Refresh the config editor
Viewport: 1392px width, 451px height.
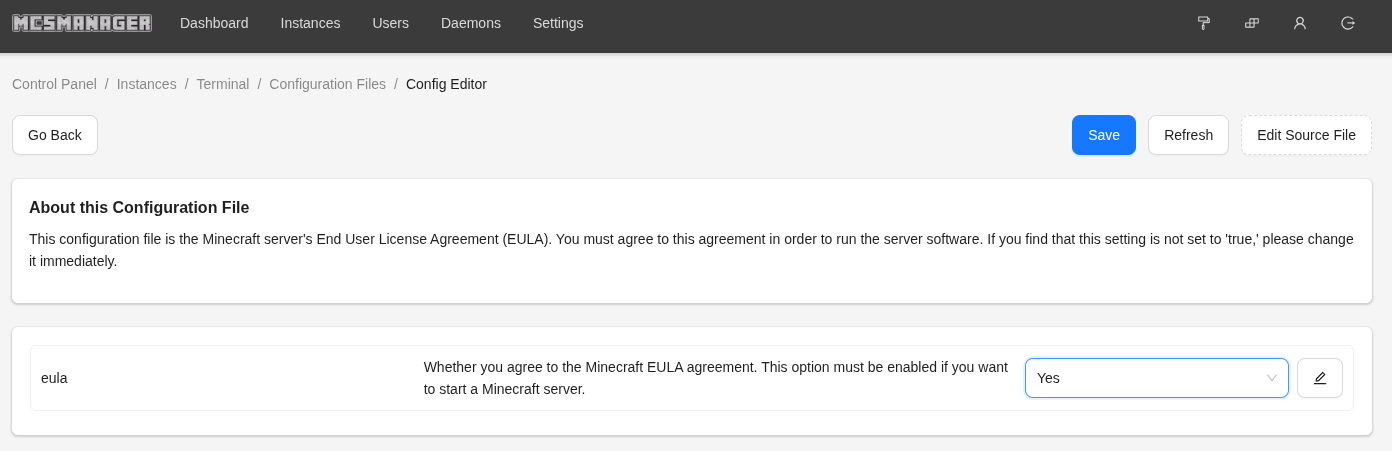(1188, 135)
